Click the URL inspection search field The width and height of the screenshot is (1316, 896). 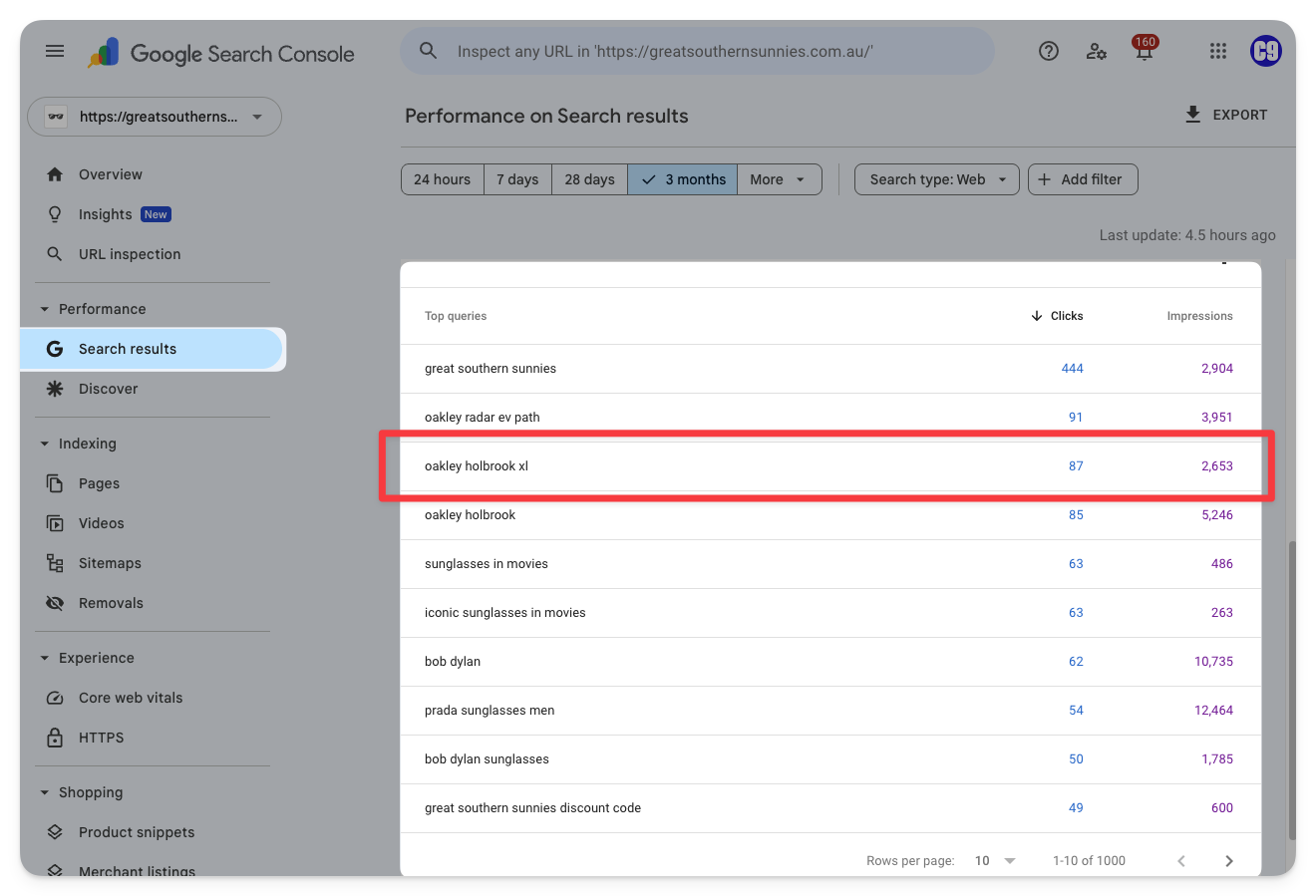(698, 52)
